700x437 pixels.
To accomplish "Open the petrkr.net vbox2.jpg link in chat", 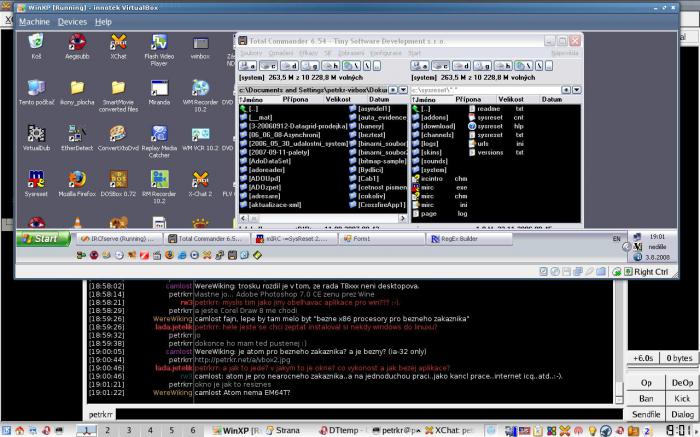I will [242, 360].
